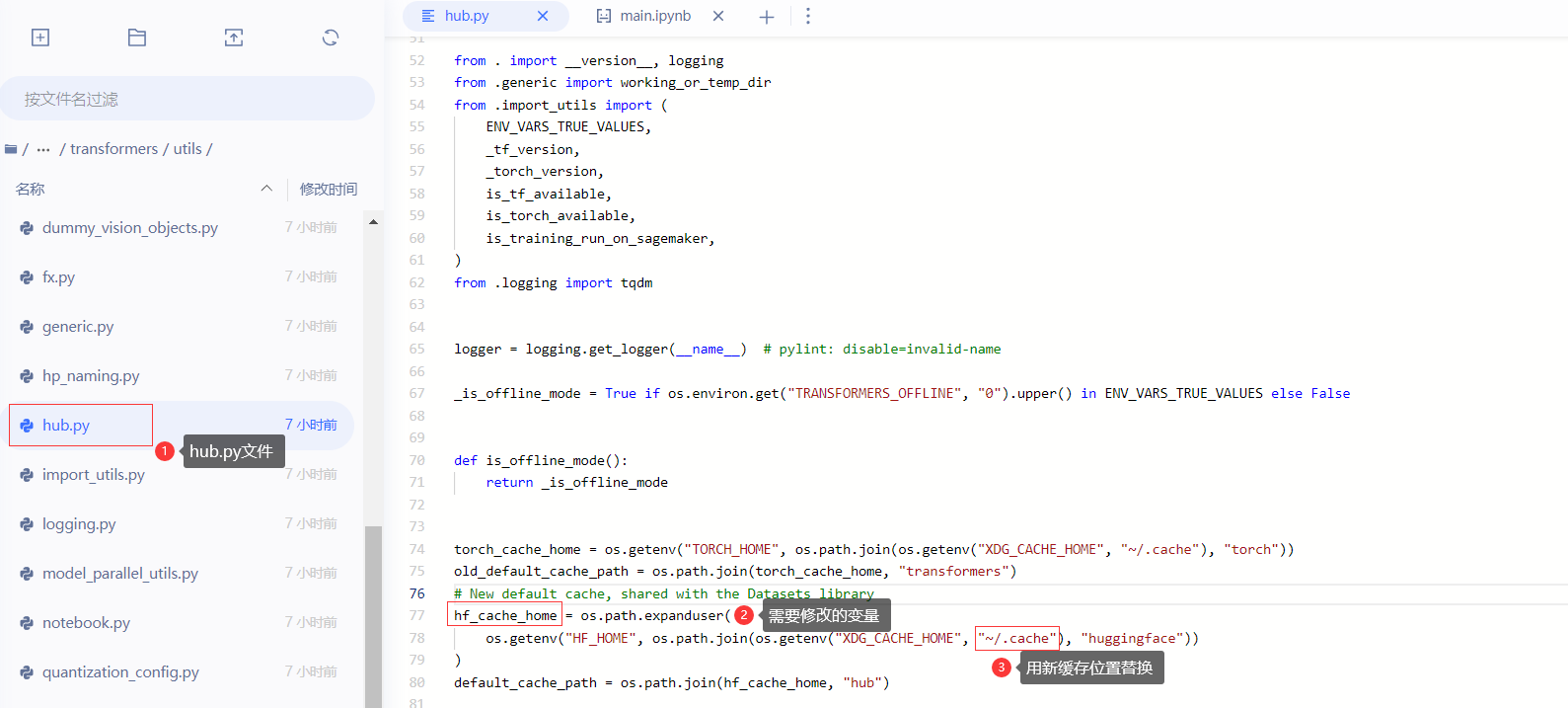Viewport: 1568px width, 708px height.
Task: Sort files by name column header
Action: click(x=31, y=189)
